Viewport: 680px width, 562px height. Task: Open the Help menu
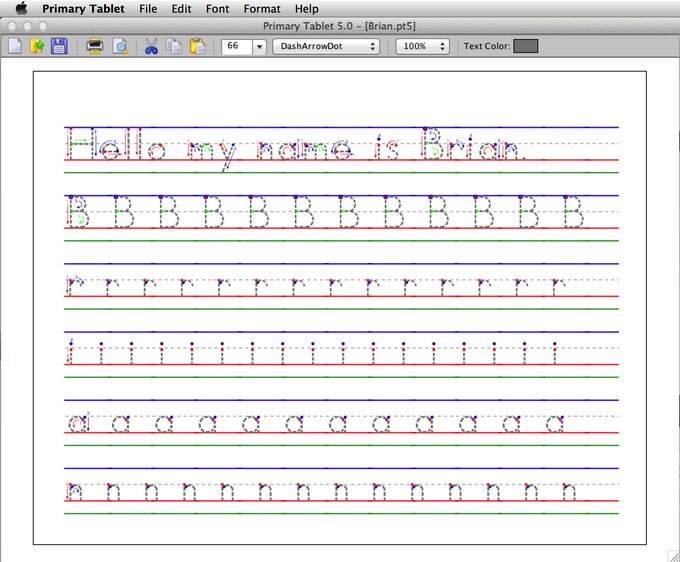pyautogui.click(x=306, y=8)
